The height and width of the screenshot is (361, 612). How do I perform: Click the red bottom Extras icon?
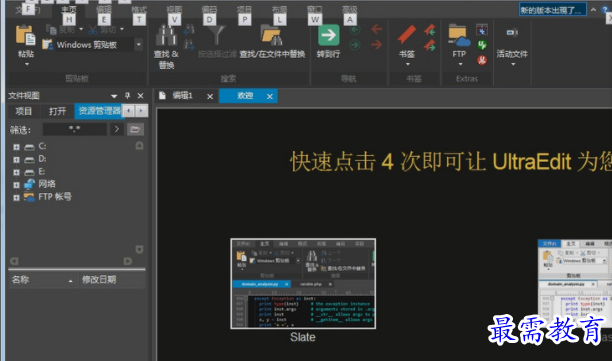[x=482, y=60]
